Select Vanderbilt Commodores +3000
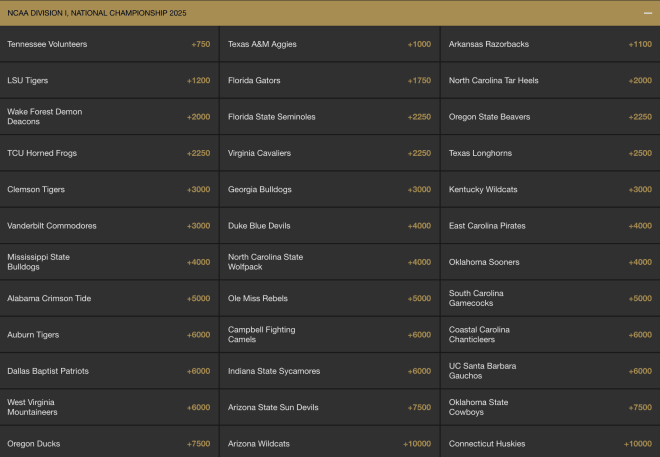 [109, 226]
